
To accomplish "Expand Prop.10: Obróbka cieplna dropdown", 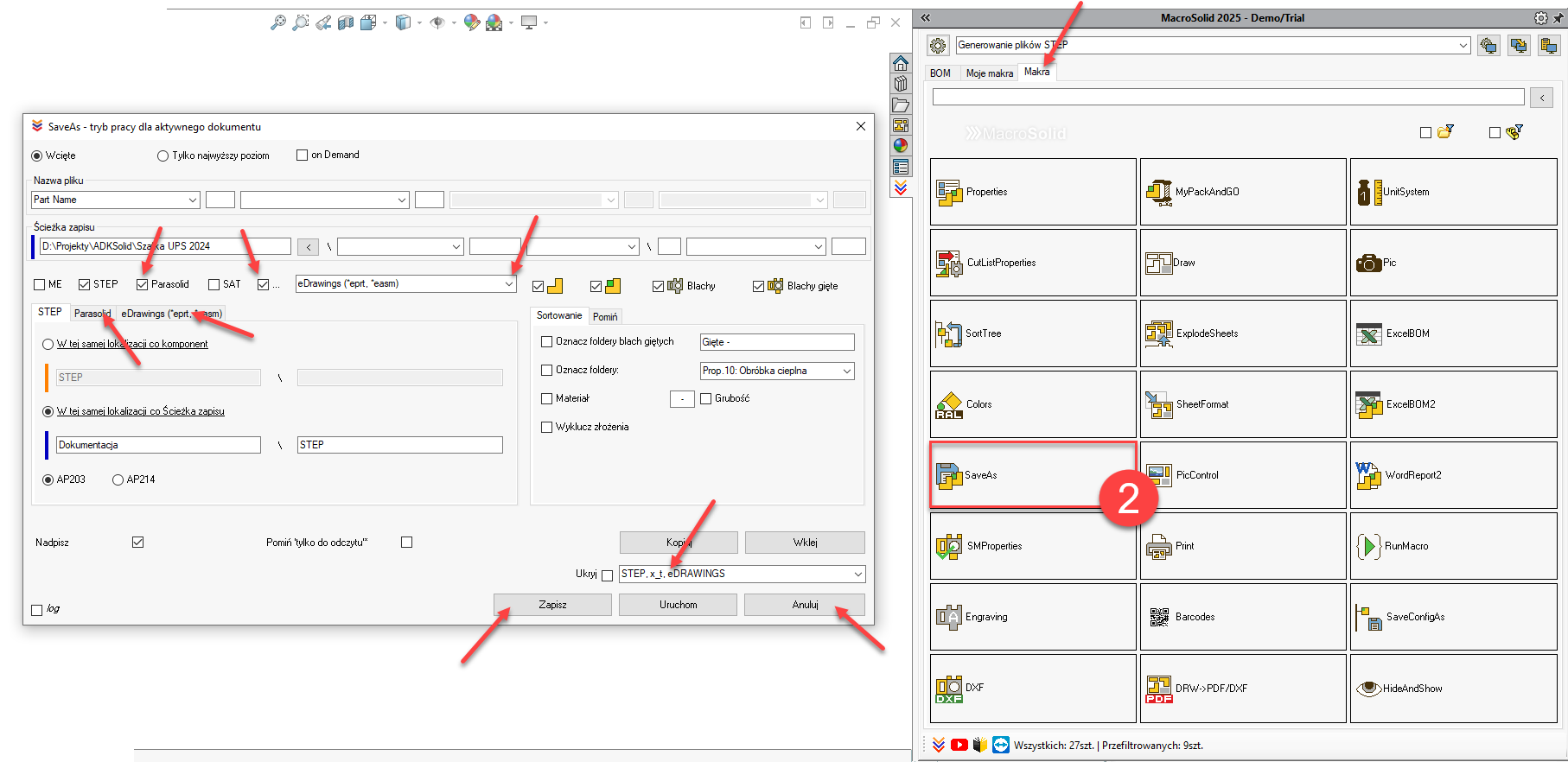I will 847,371.
